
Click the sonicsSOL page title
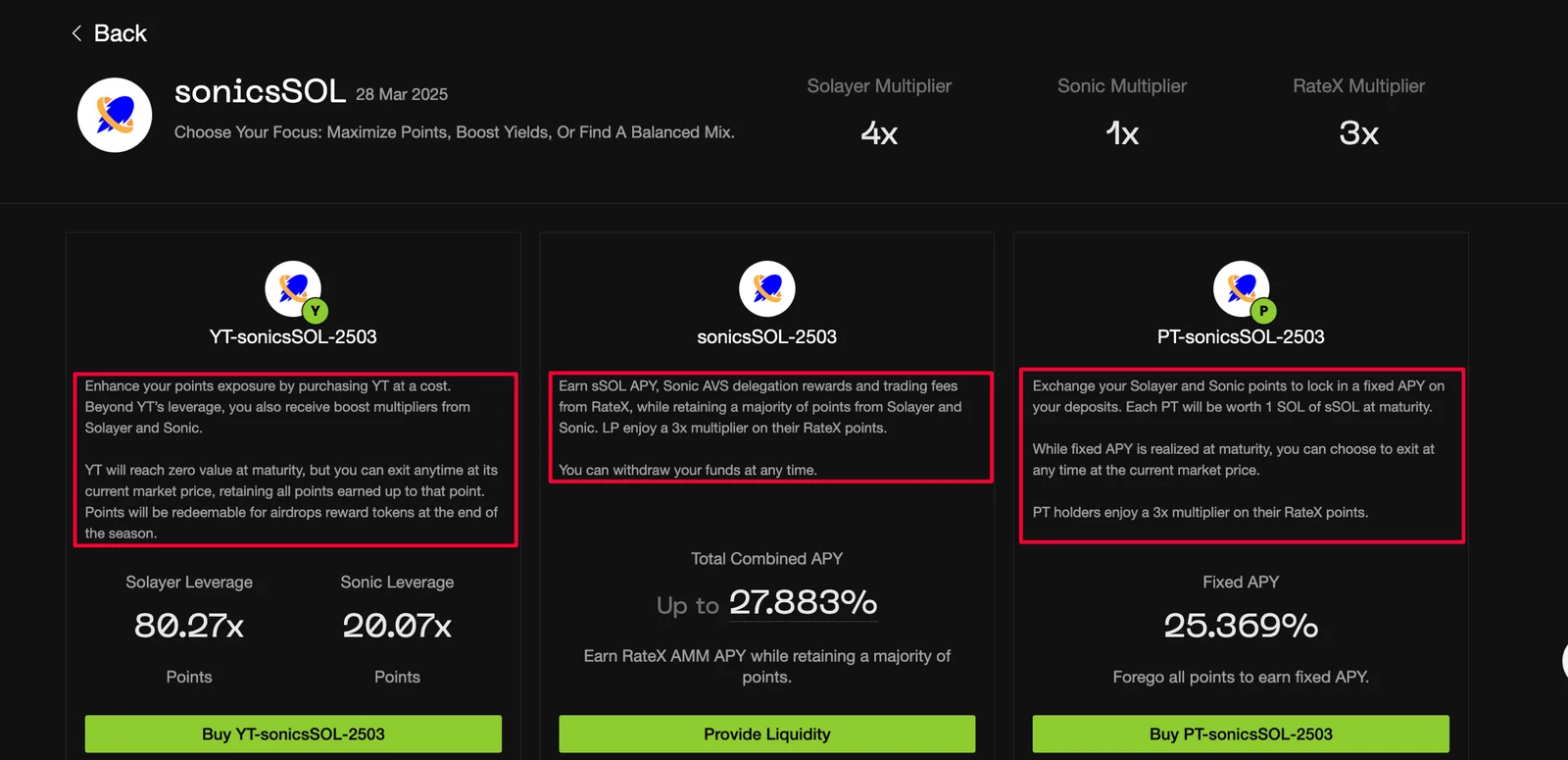(260, 91)
